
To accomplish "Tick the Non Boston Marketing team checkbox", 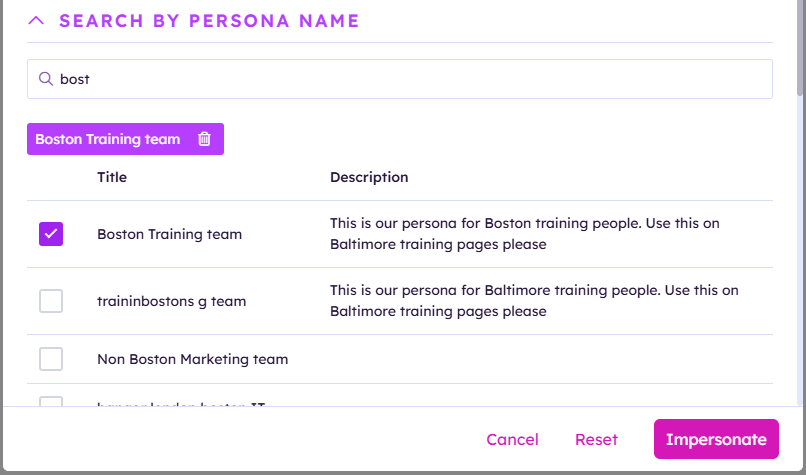I will coord(51,359).
